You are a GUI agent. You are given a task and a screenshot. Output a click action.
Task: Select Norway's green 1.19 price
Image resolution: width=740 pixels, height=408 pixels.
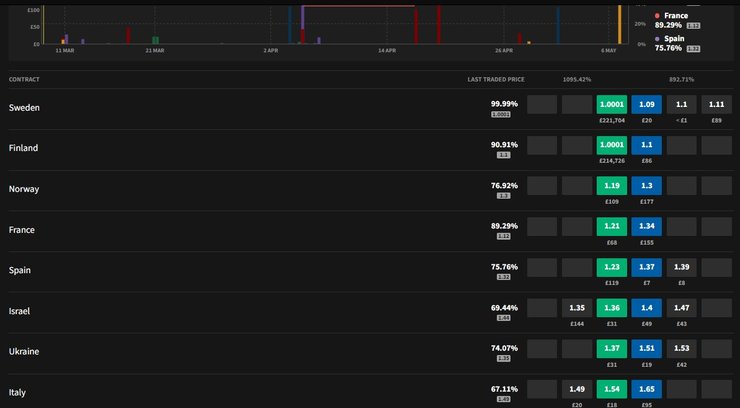point(611,186)
